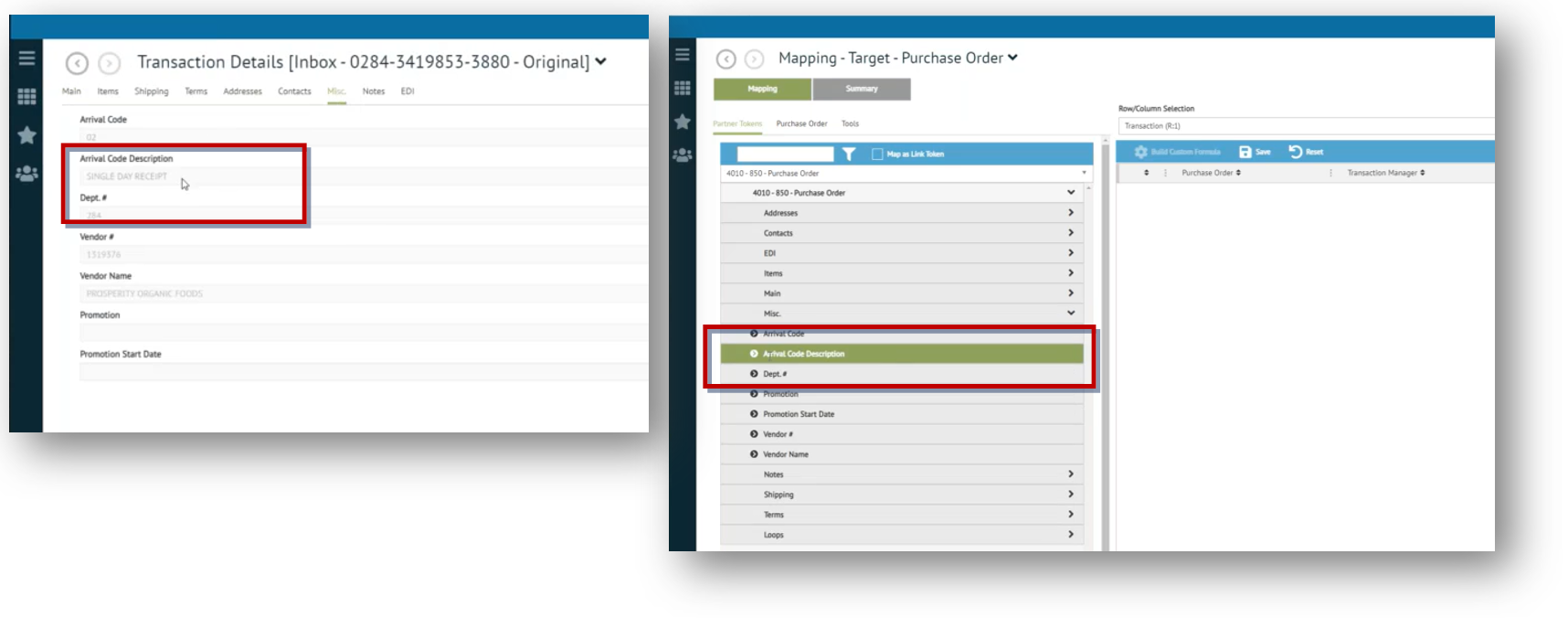The height and width of the screenshot is (618, 1568).
Task: Enable the Map as Link Token checkbox
Action: point(877,154)
